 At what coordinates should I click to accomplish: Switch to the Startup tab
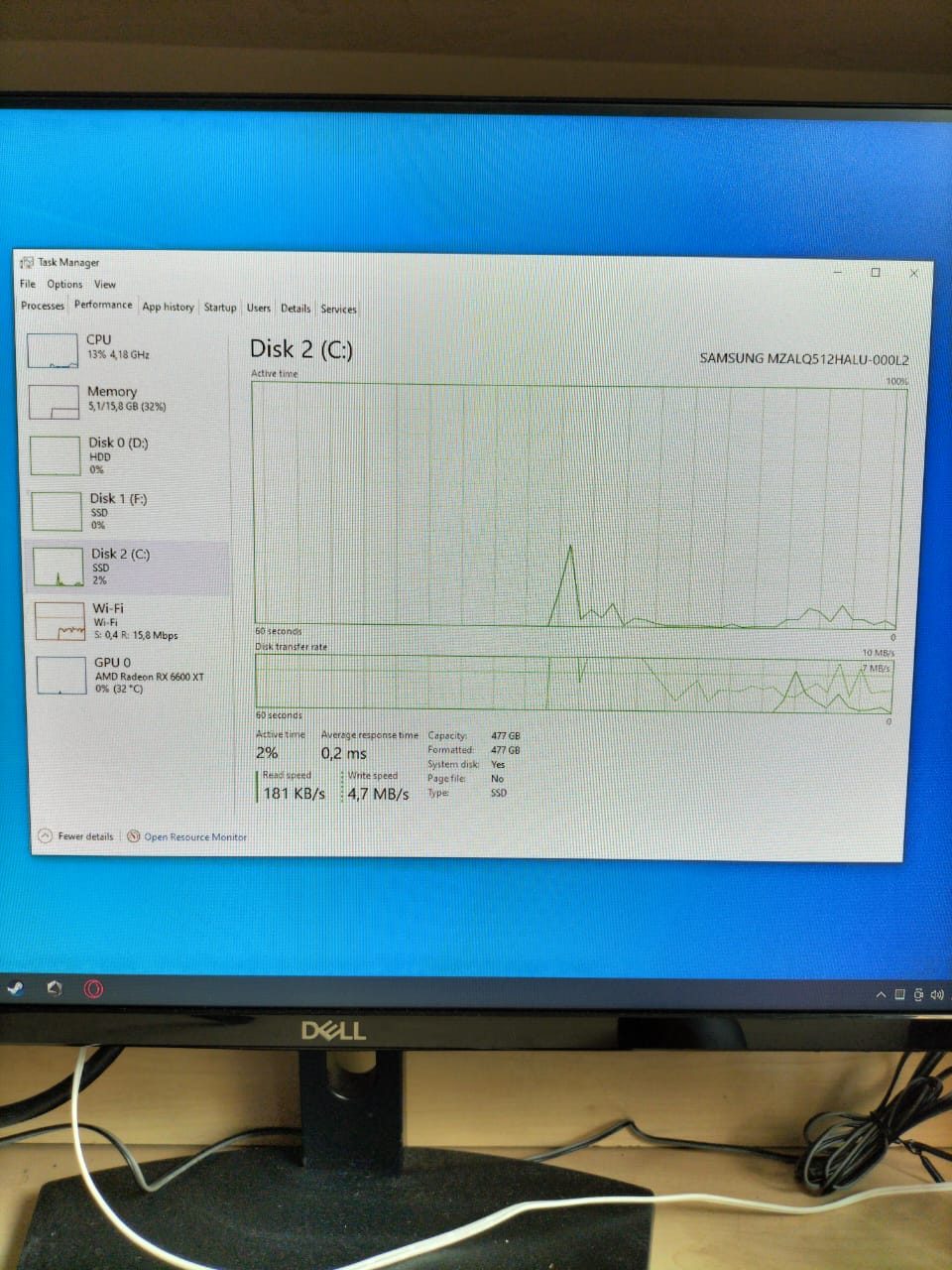point(220,308)
